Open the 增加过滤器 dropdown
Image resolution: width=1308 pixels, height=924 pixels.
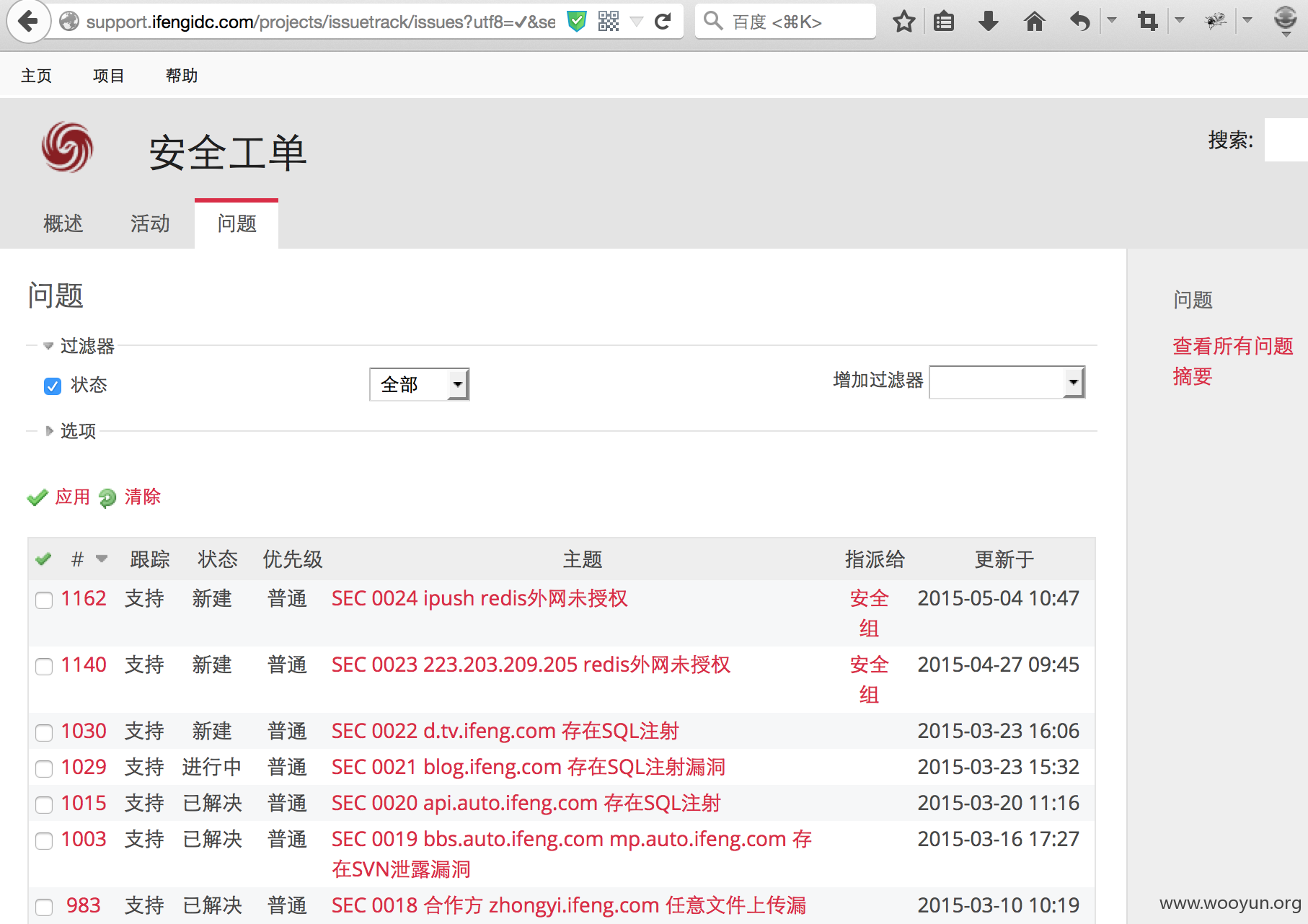pyautogui.click(x=1007, y=382)
